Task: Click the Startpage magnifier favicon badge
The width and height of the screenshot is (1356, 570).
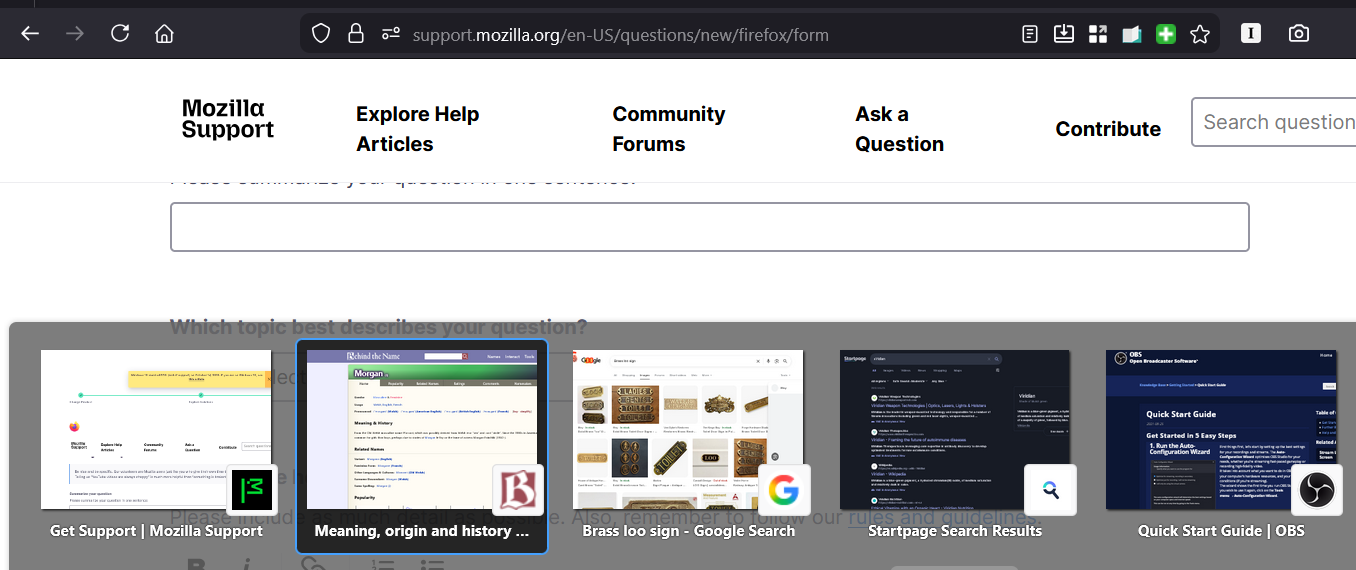Action: [1050, 490]
